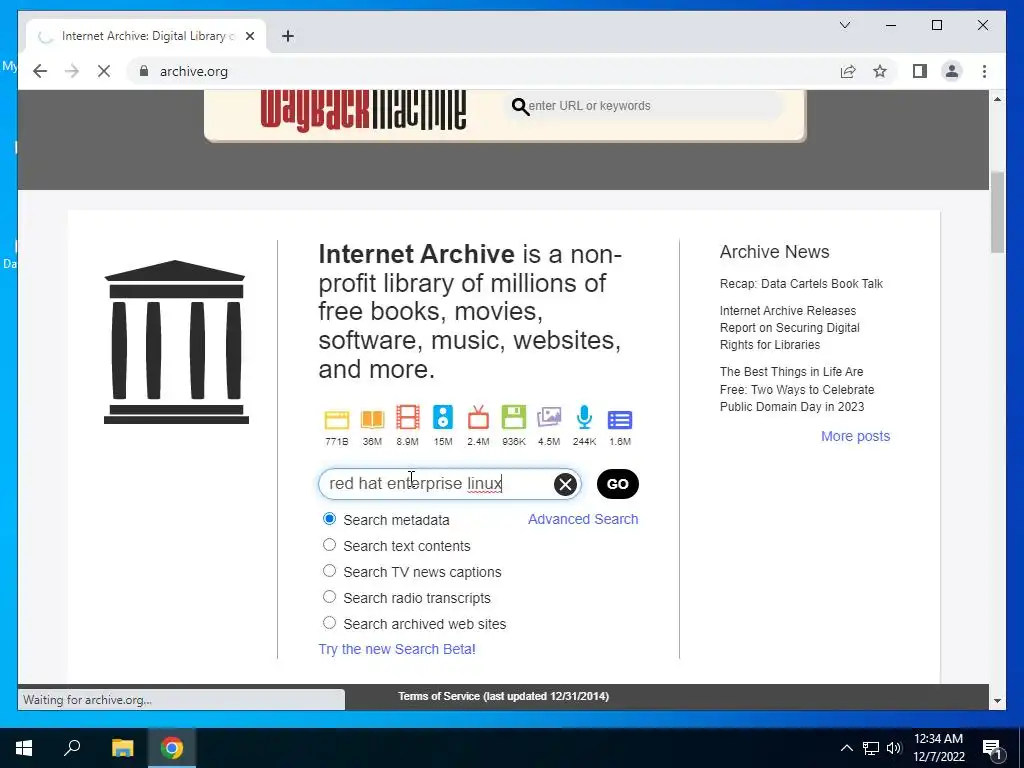Viewport: 1024px width, 768px height.
Task: Click the page vertical scrollbar thumb
Action: pyautogui.click(x=997, y=212)
